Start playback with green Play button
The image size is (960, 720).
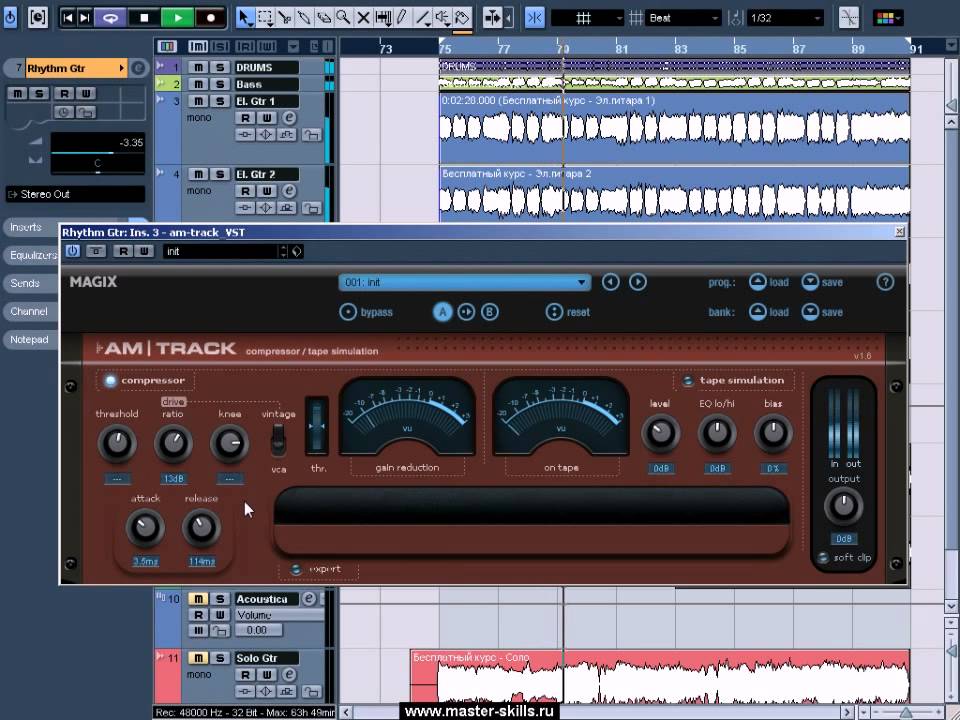click(x=178, y=18)
